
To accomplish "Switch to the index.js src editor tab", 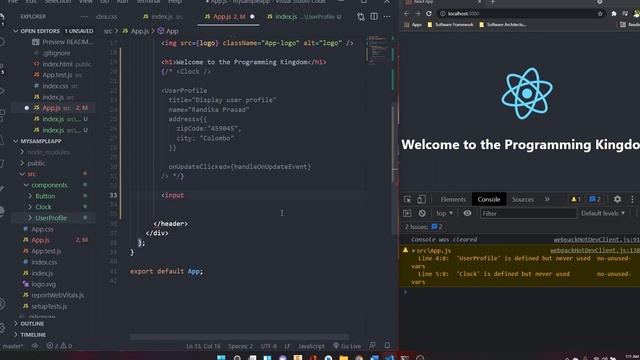I will pyautogui.click(x=163, y=17).
